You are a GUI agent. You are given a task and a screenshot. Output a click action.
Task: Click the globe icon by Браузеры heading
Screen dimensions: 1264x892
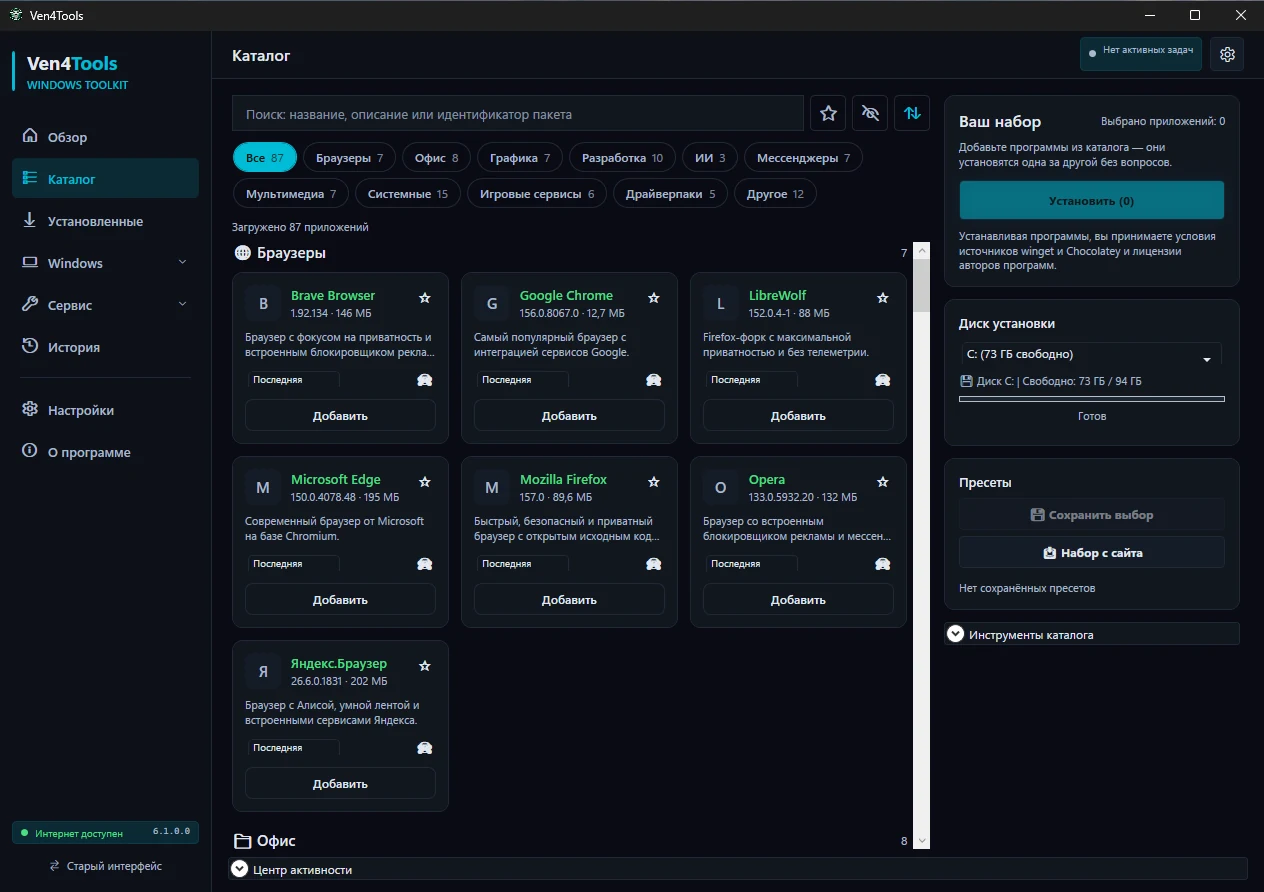pos(242,253)
